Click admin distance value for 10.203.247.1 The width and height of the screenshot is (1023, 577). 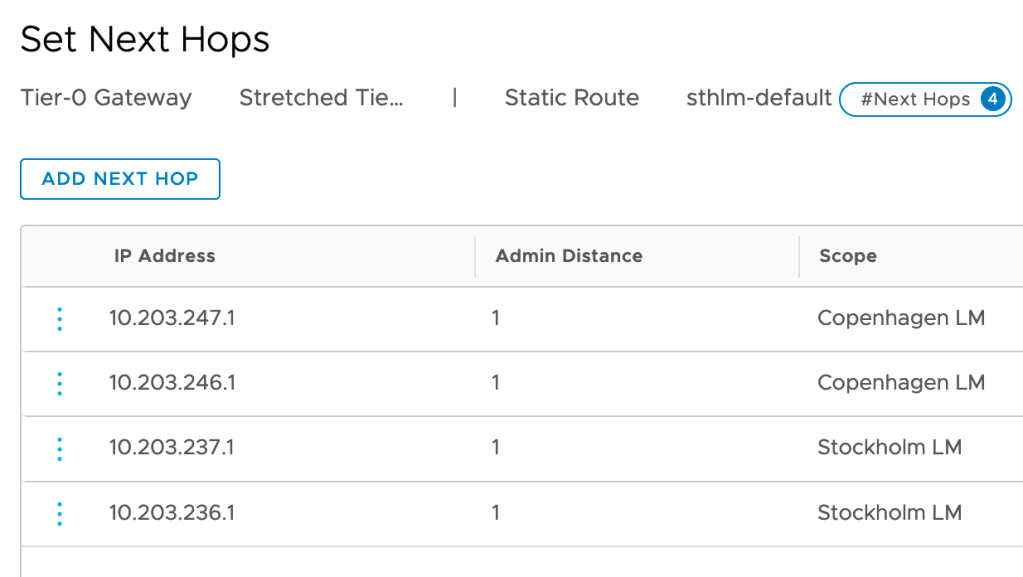tap(496, 319)
